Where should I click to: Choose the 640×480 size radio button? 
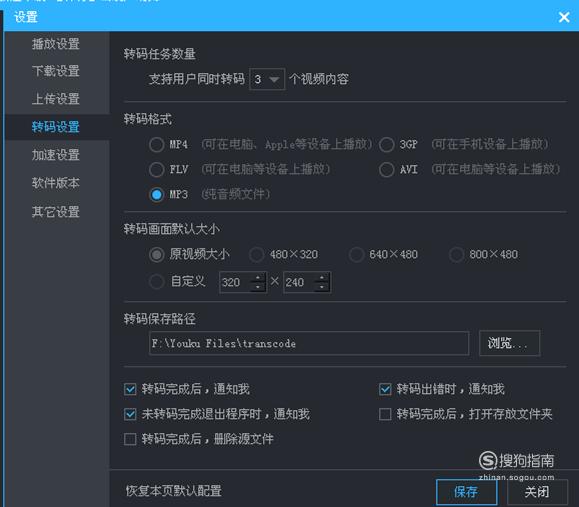(x=356, y=254)
